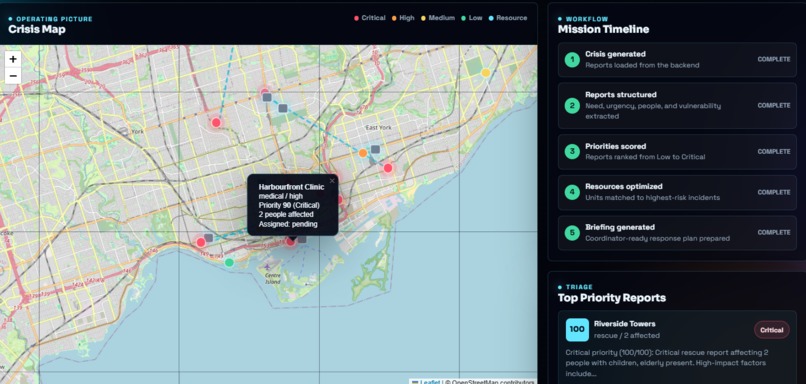Open the Reports structured timeline step
The height and width of the screenshot is (384, 806).
click(677, 105)
